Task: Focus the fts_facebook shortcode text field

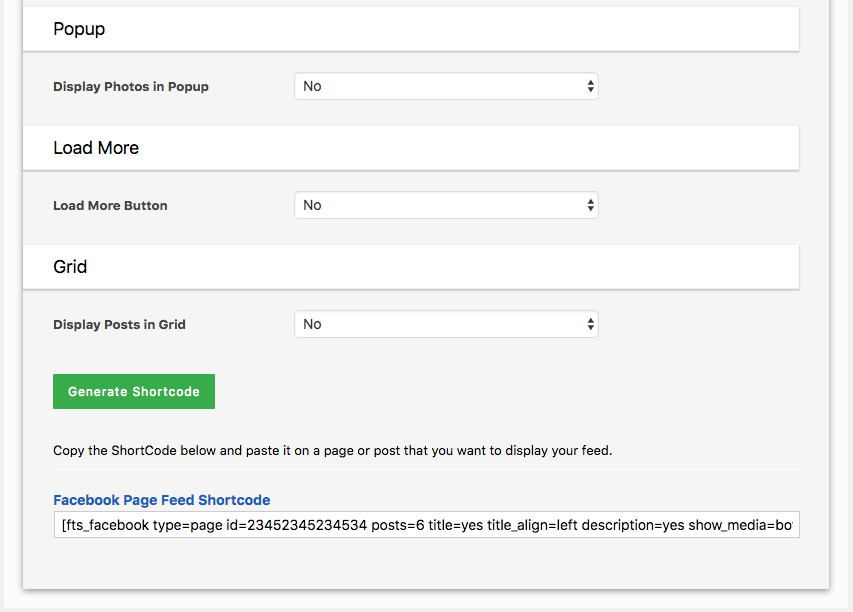Action: (x=426, y=524)
